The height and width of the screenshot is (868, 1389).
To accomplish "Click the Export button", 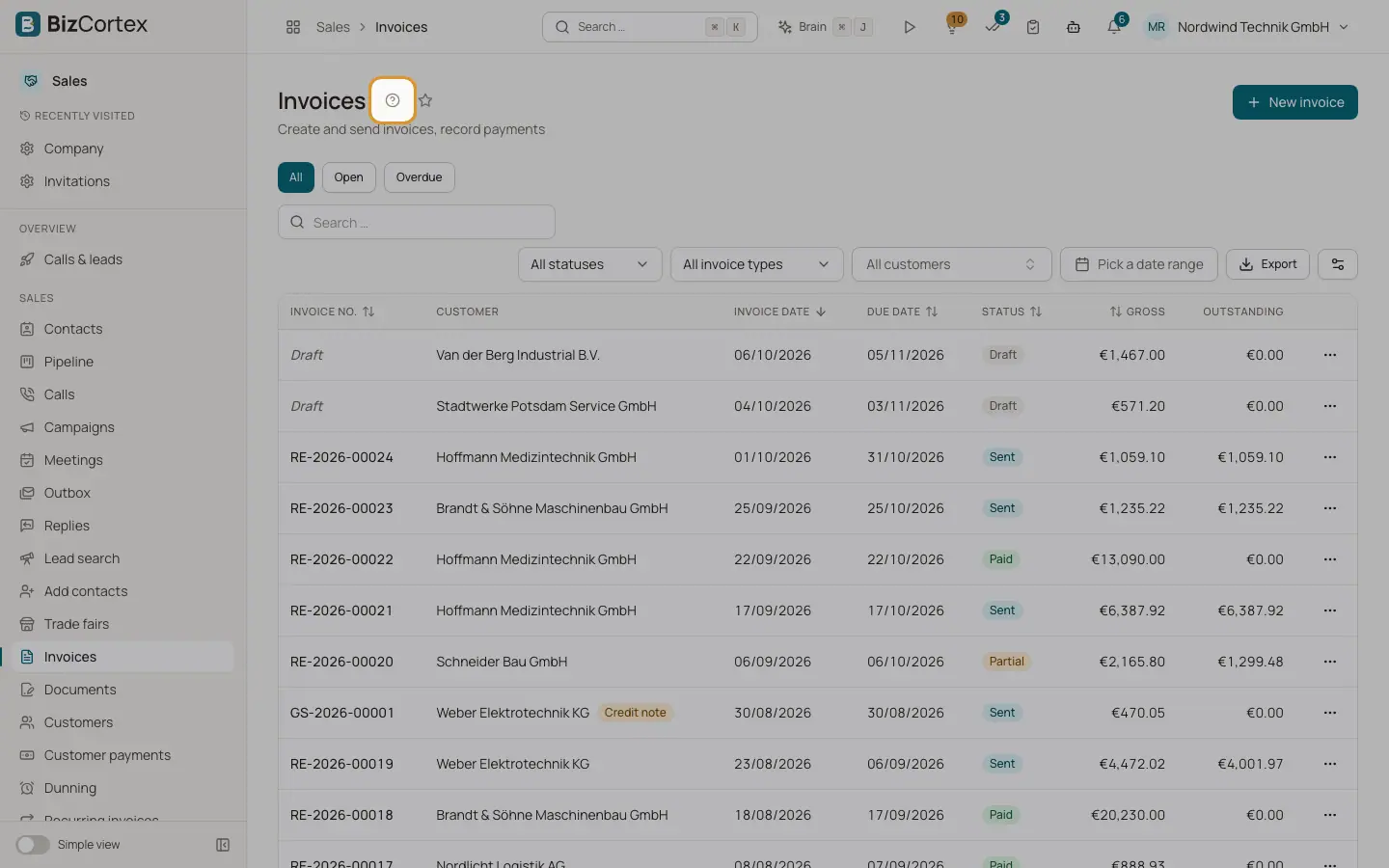I will [1267, 264].
